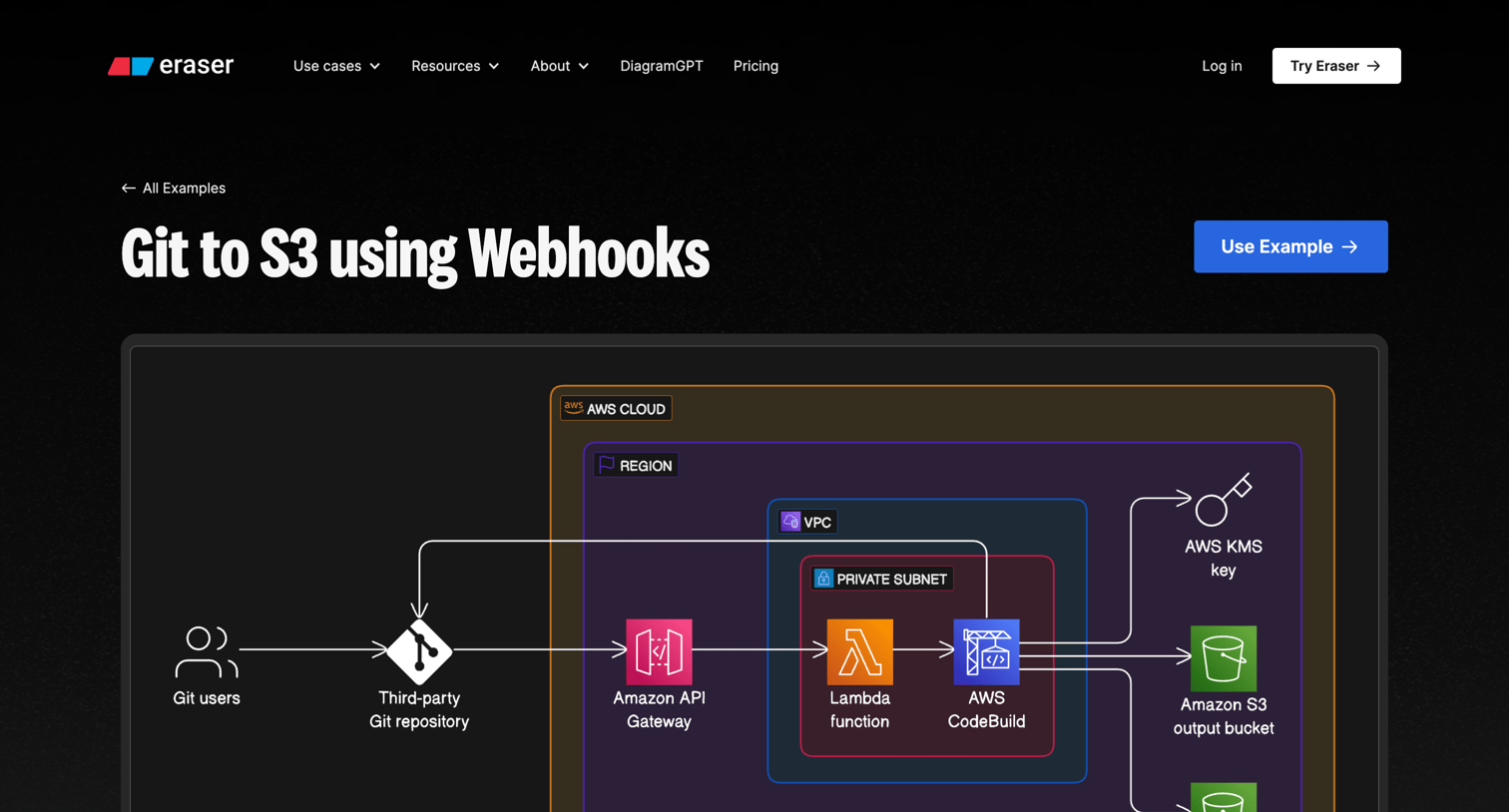The width and height of the screenshot is (1509, 812).
Task: Click the 'Amazon S3 output bucket' caption
Action: tap(1224, 716)
